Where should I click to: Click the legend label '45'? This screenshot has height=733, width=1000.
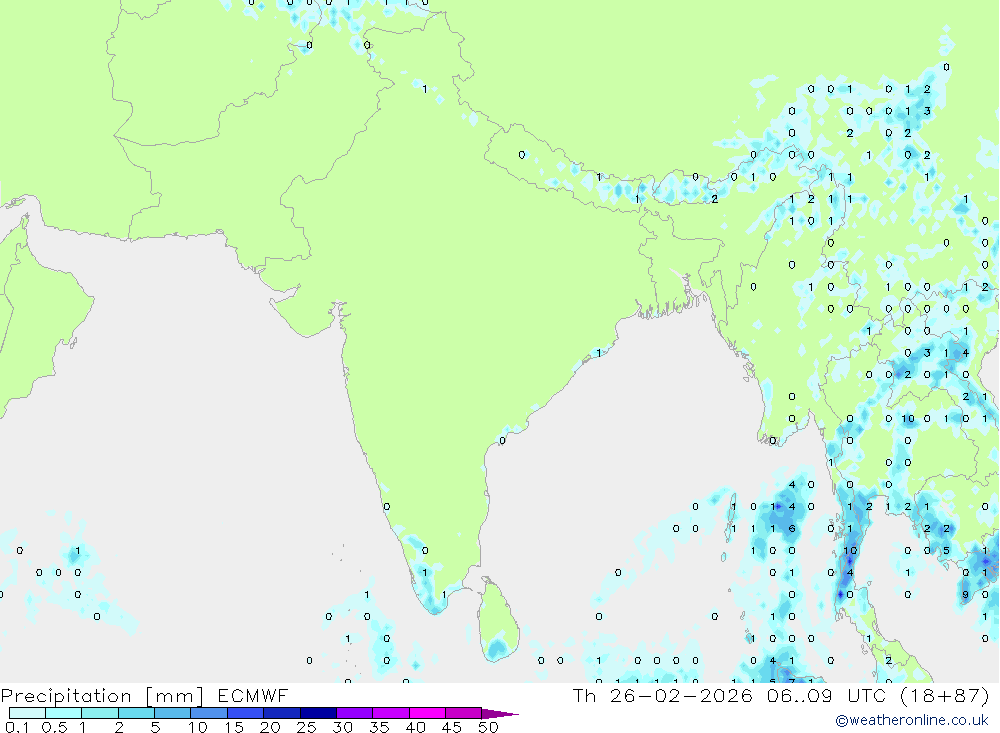[452, 727]
